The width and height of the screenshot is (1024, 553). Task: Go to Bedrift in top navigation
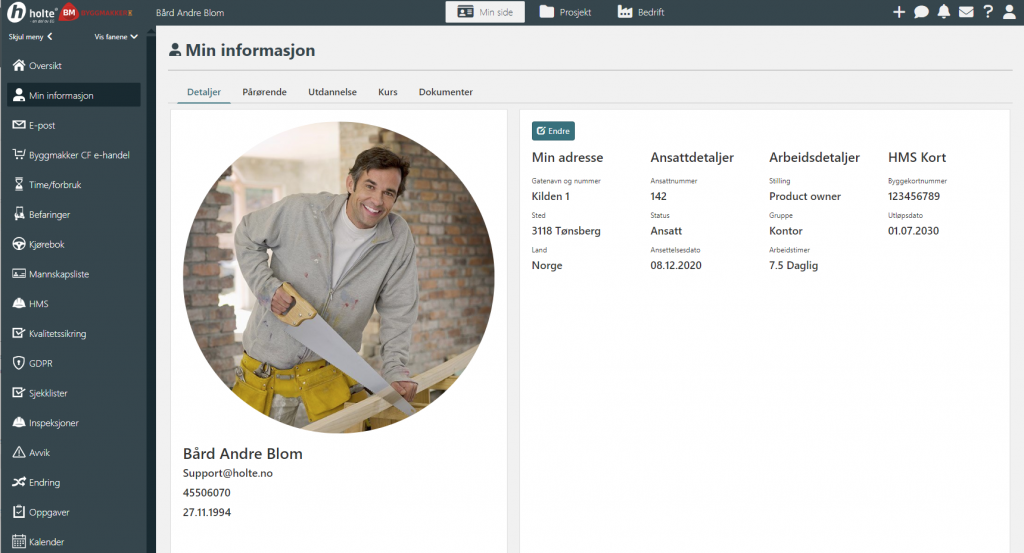[x=641, y=12]
